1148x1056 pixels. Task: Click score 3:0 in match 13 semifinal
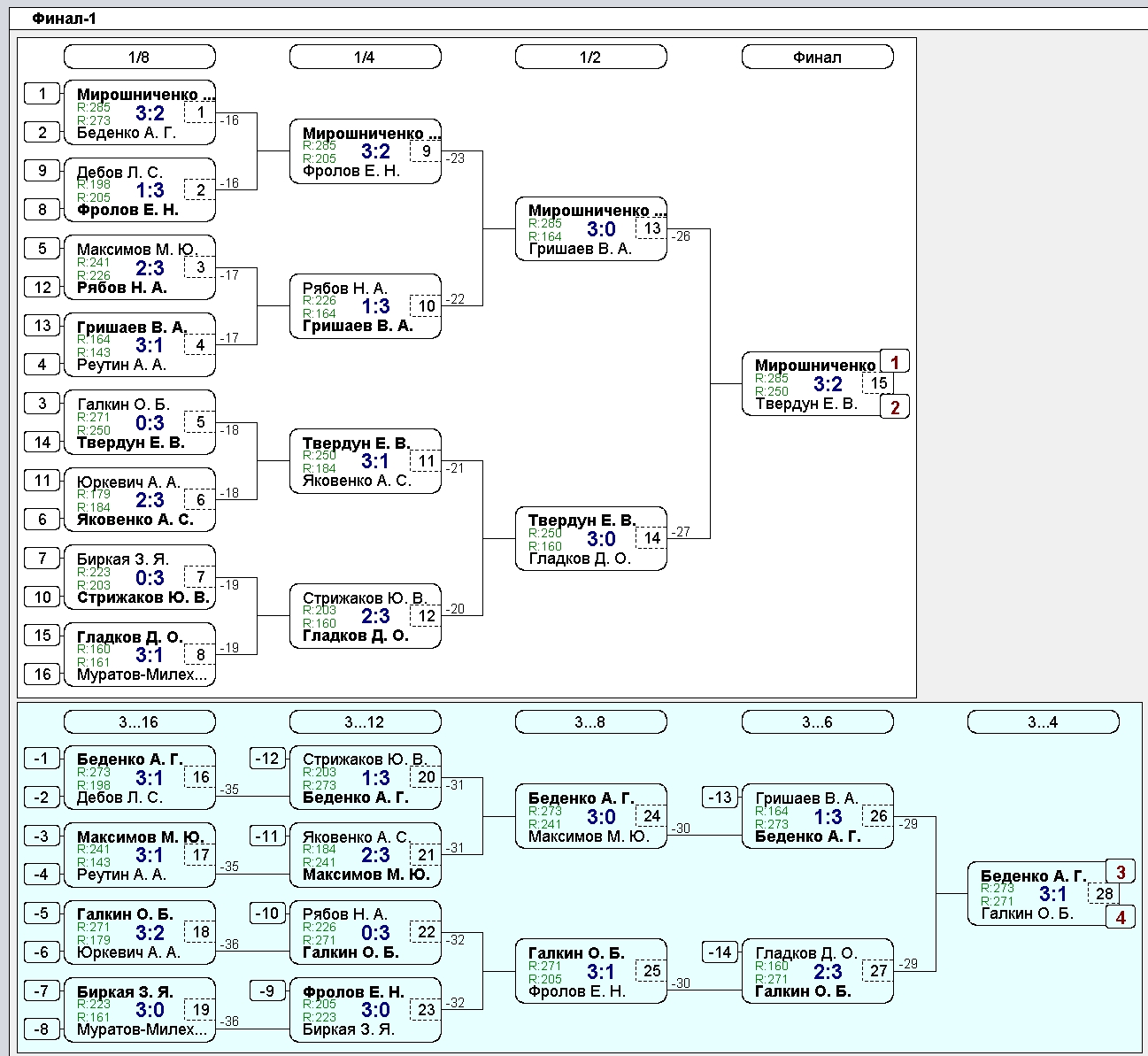pyautogui.click(x=601, y=229)
